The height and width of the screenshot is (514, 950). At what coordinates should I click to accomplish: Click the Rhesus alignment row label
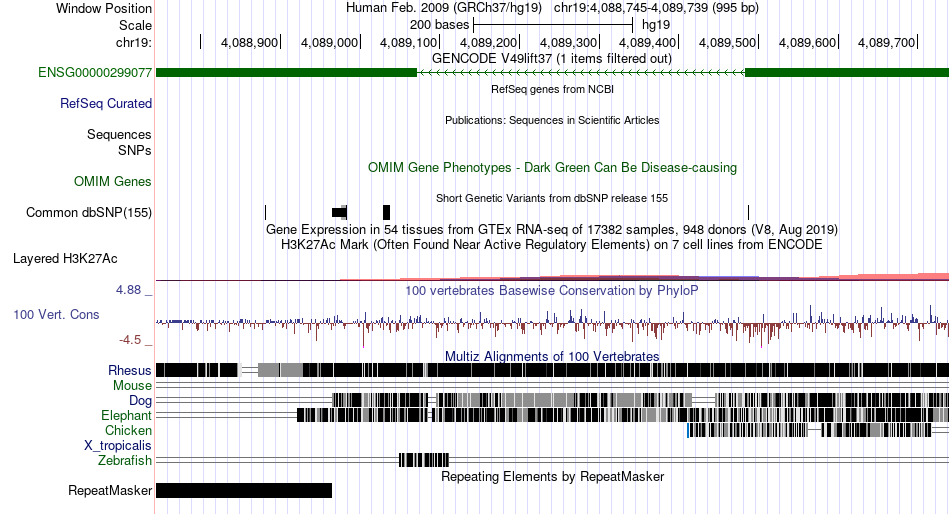pos(130,370)
